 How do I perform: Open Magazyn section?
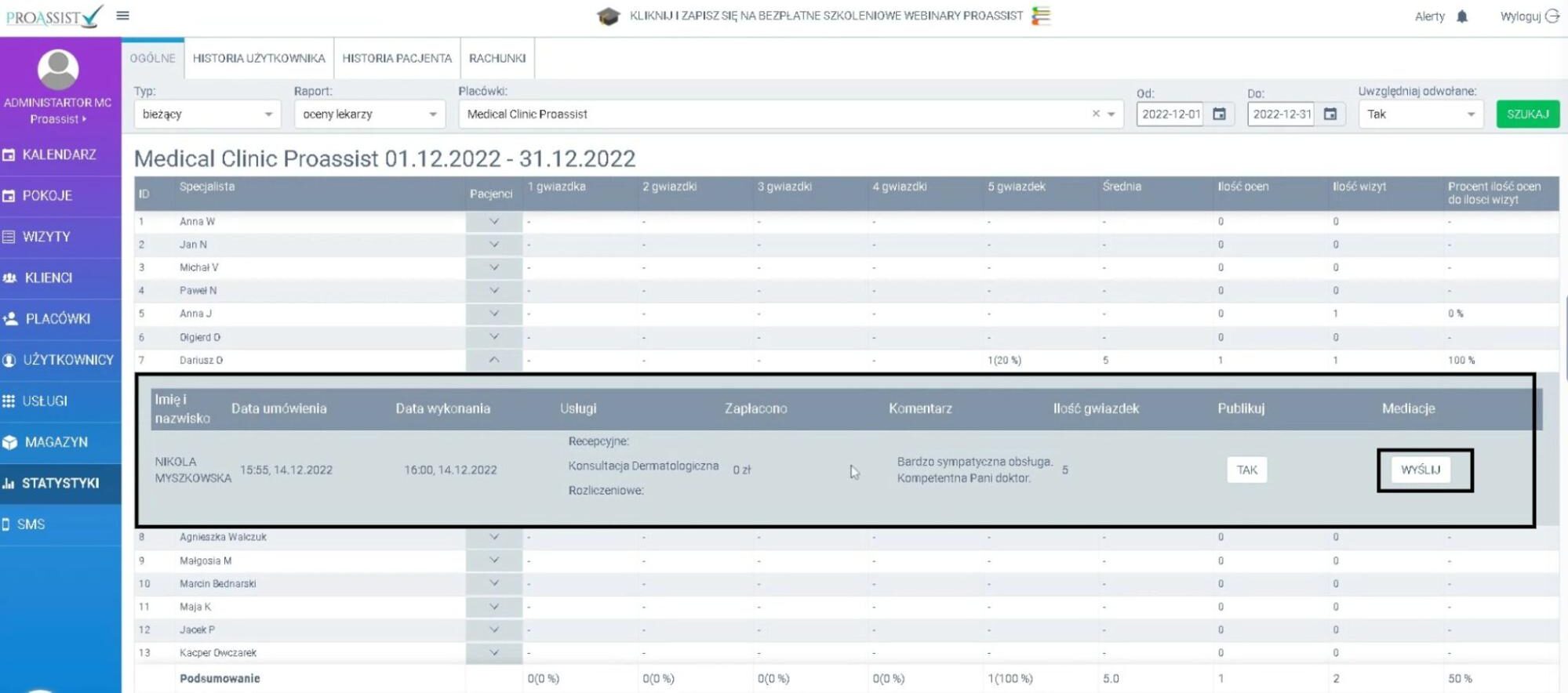[60, 442]
